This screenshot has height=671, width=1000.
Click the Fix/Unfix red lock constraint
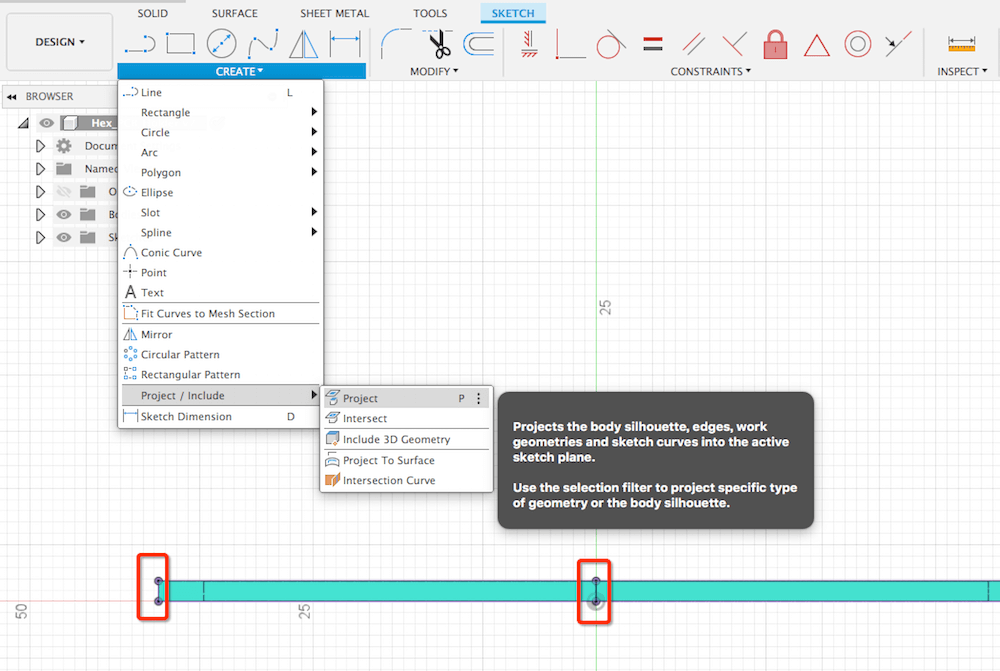775,44
